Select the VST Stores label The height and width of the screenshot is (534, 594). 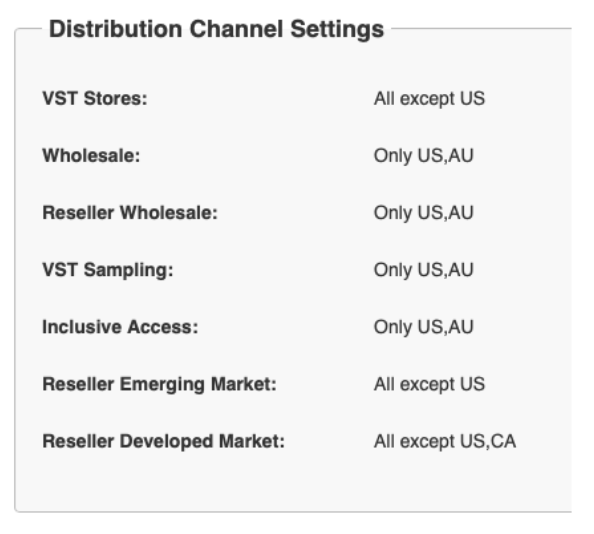tap(95, 99)
